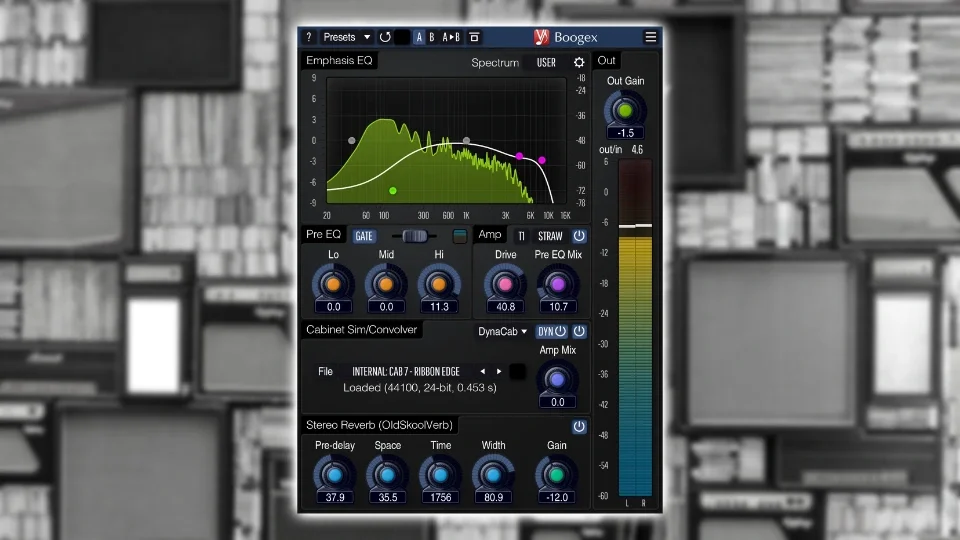This screenshot has height=540, width=960.
Task: Select the right magenta EQ control point
Action: (x=542, y=160)
